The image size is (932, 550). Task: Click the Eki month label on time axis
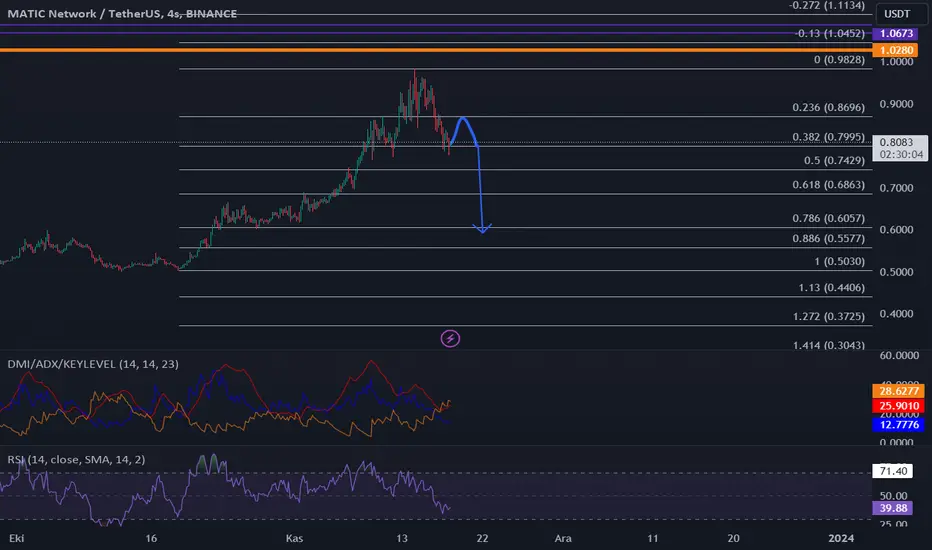click(x=17, y=538)
